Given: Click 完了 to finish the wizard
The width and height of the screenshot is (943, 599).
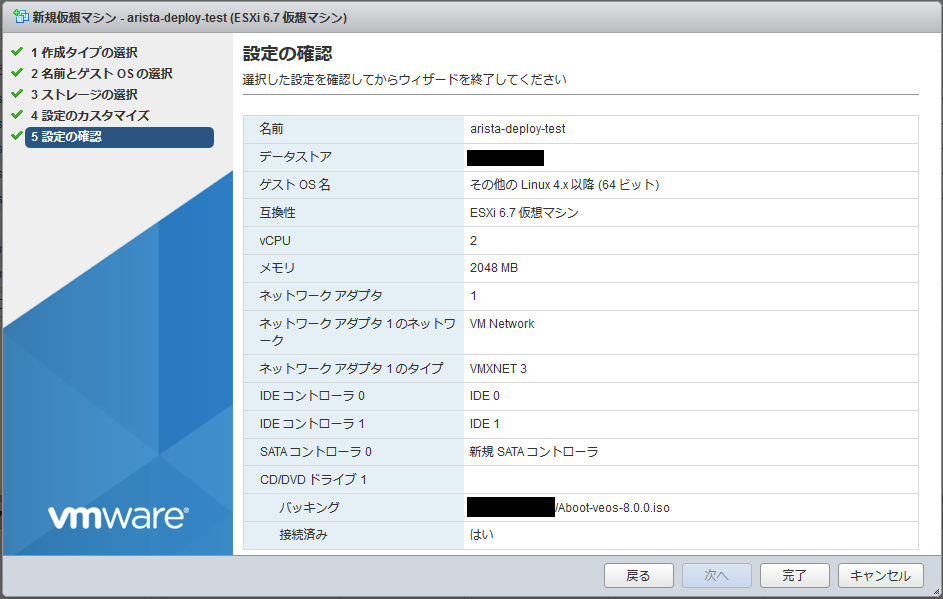Looking at the screenshot, I should tap(795, 575).
